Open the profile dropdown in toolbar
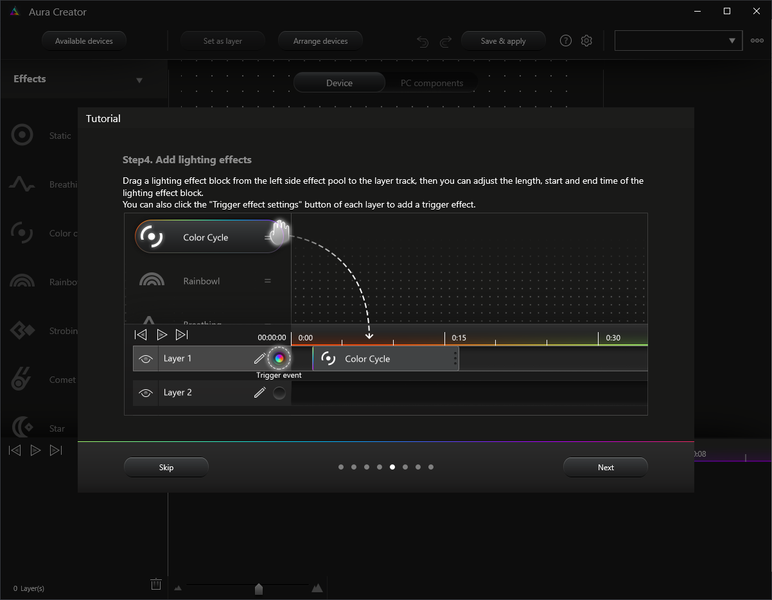Screen dimensions: 772x600 point(678,41)
